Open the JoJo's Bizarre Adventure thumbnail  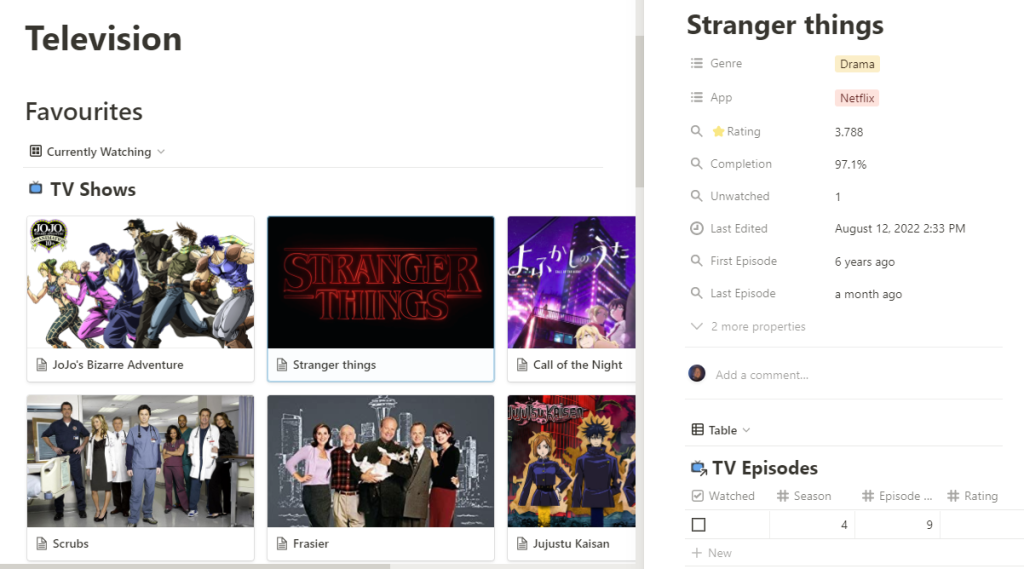140,282
